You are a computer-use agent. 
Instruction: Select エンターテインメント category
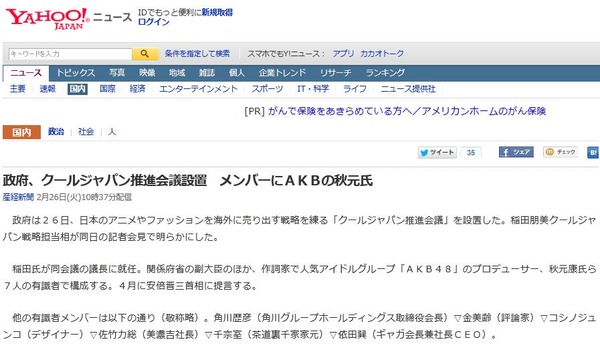tap(198, 89)
